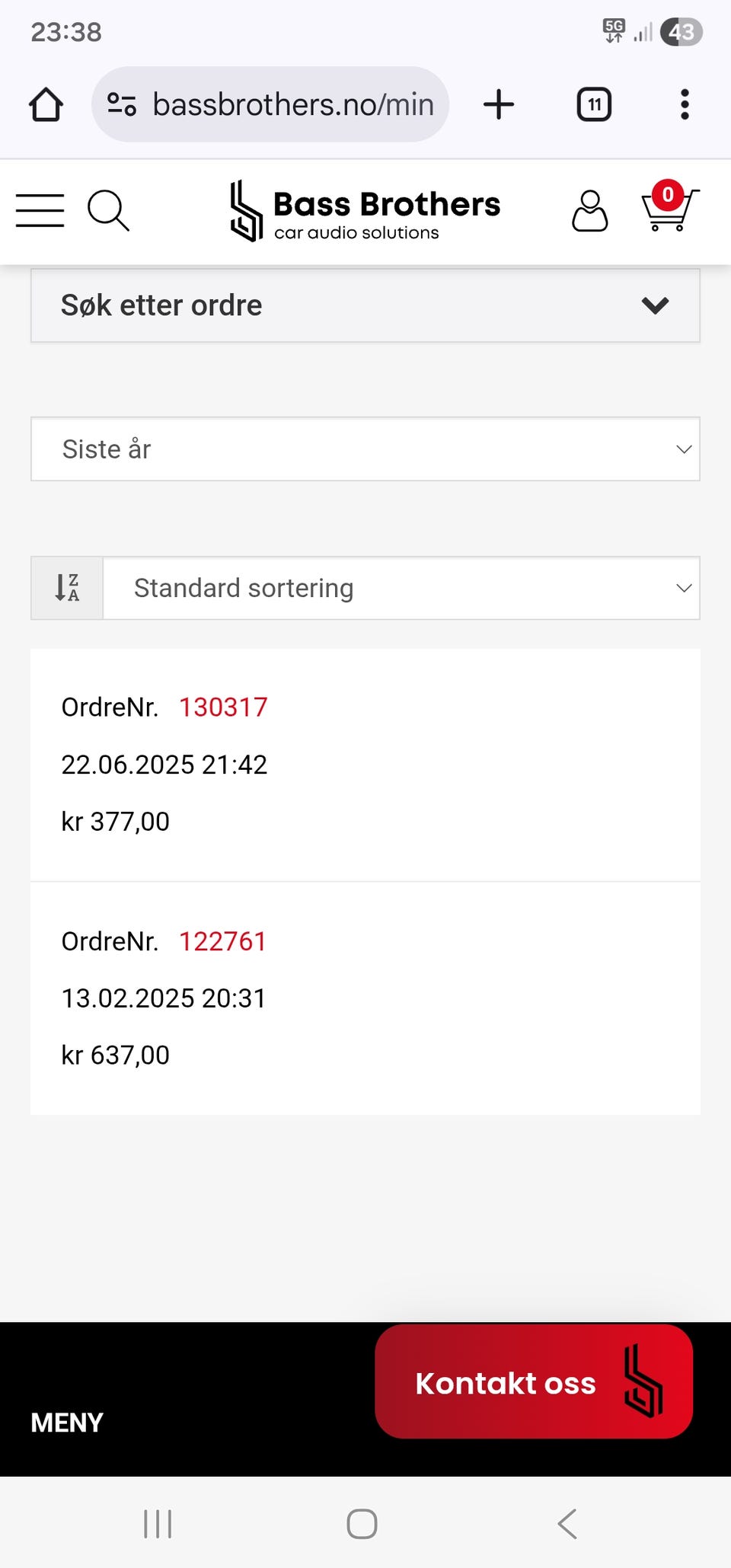This screenshot has height=1568, width=731.
Task: Tap the MENY footer heading
Action: [67, 1423]
